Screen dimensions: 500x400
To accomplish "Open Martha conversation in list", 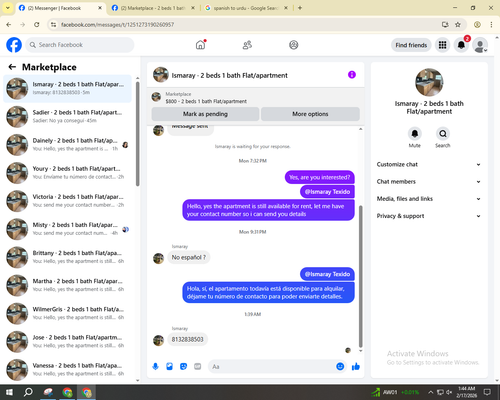I will point(67,285).
